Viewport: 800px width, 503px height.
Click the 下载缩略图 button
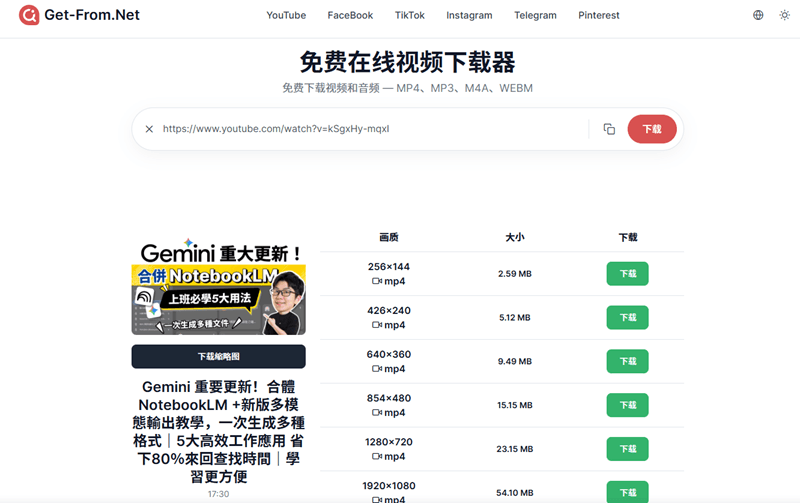(x=218, y=357)
